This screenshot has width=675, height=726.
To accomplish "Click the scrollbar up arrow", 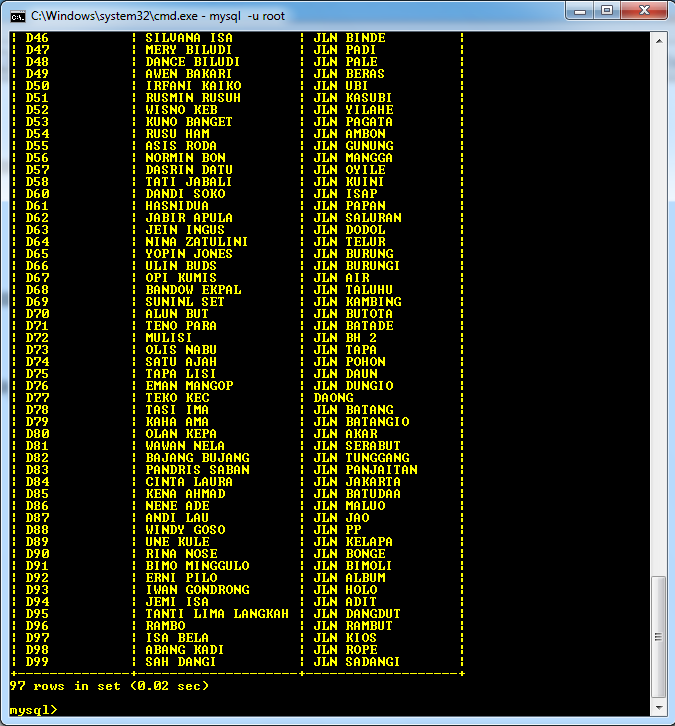I will point(659,41).
